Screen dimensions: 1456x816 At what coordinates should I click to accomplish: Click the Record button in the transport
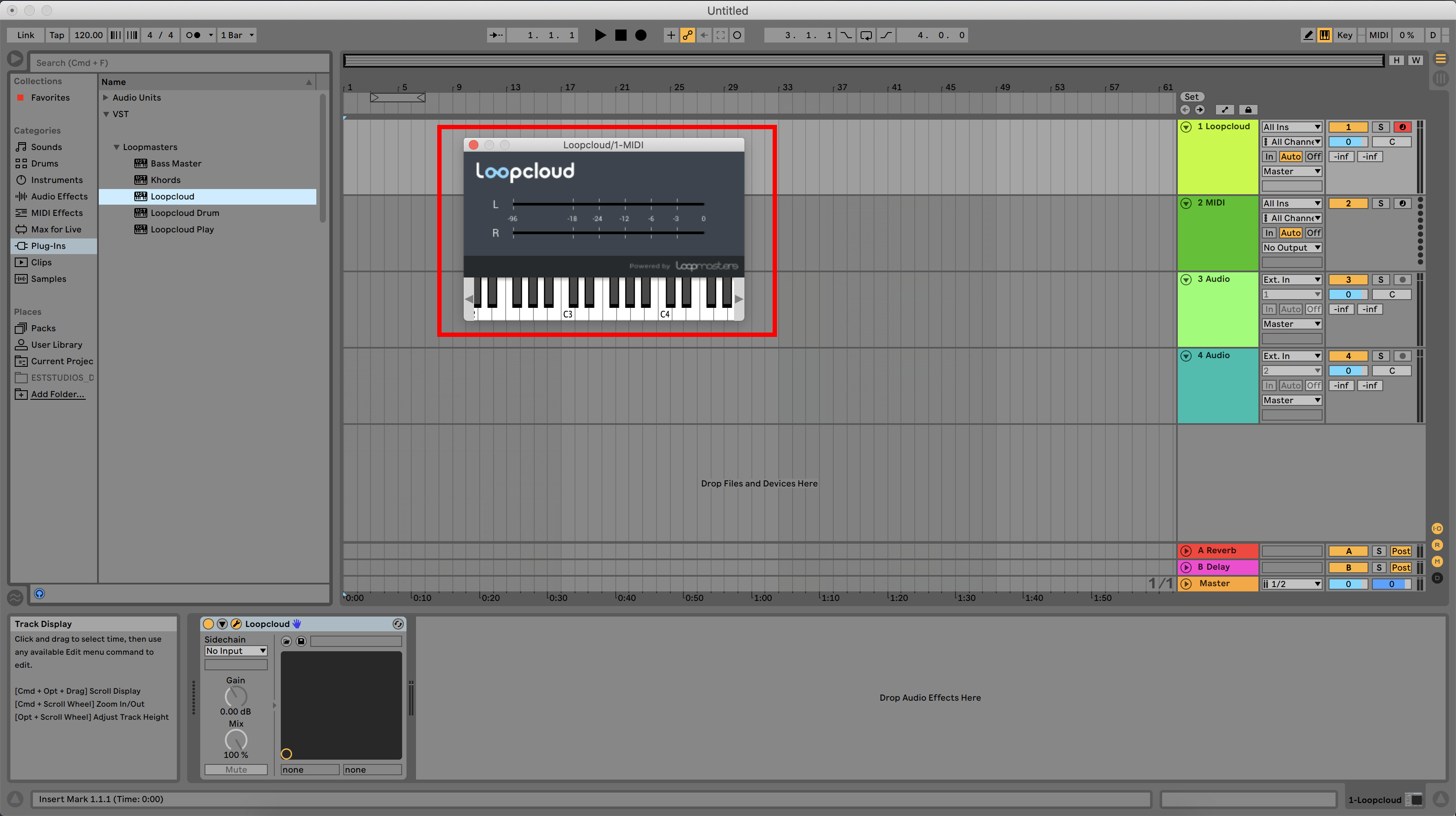coord(641,35)
